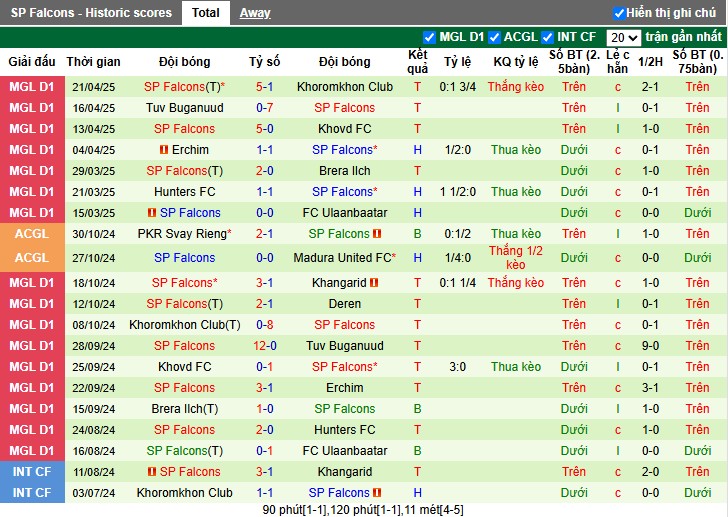Click ACGL league label on 27/10/24 row
Screen dimensions: 728x517
pos(32,258)
